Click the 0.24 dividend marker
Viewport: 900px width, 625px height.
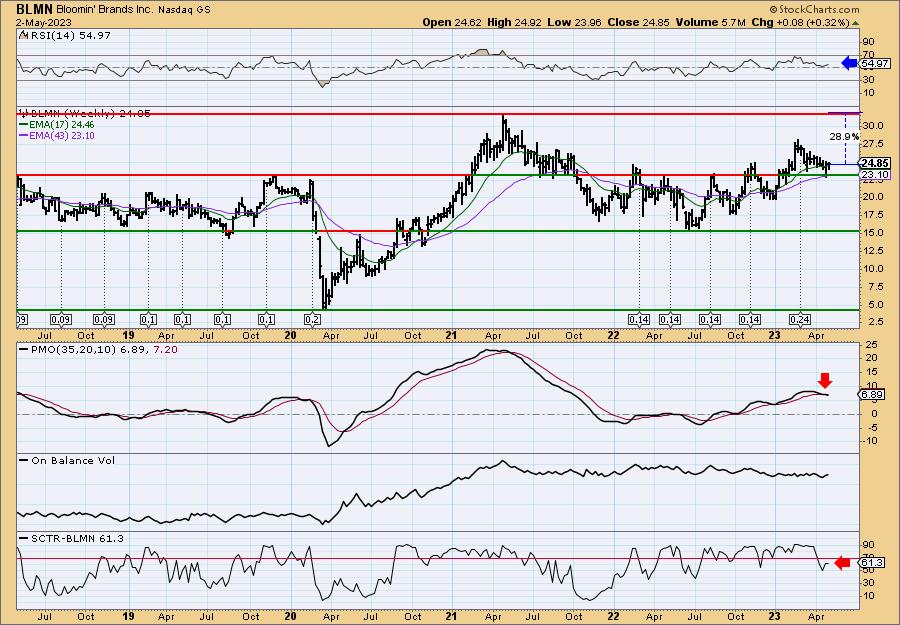(800, 320)
